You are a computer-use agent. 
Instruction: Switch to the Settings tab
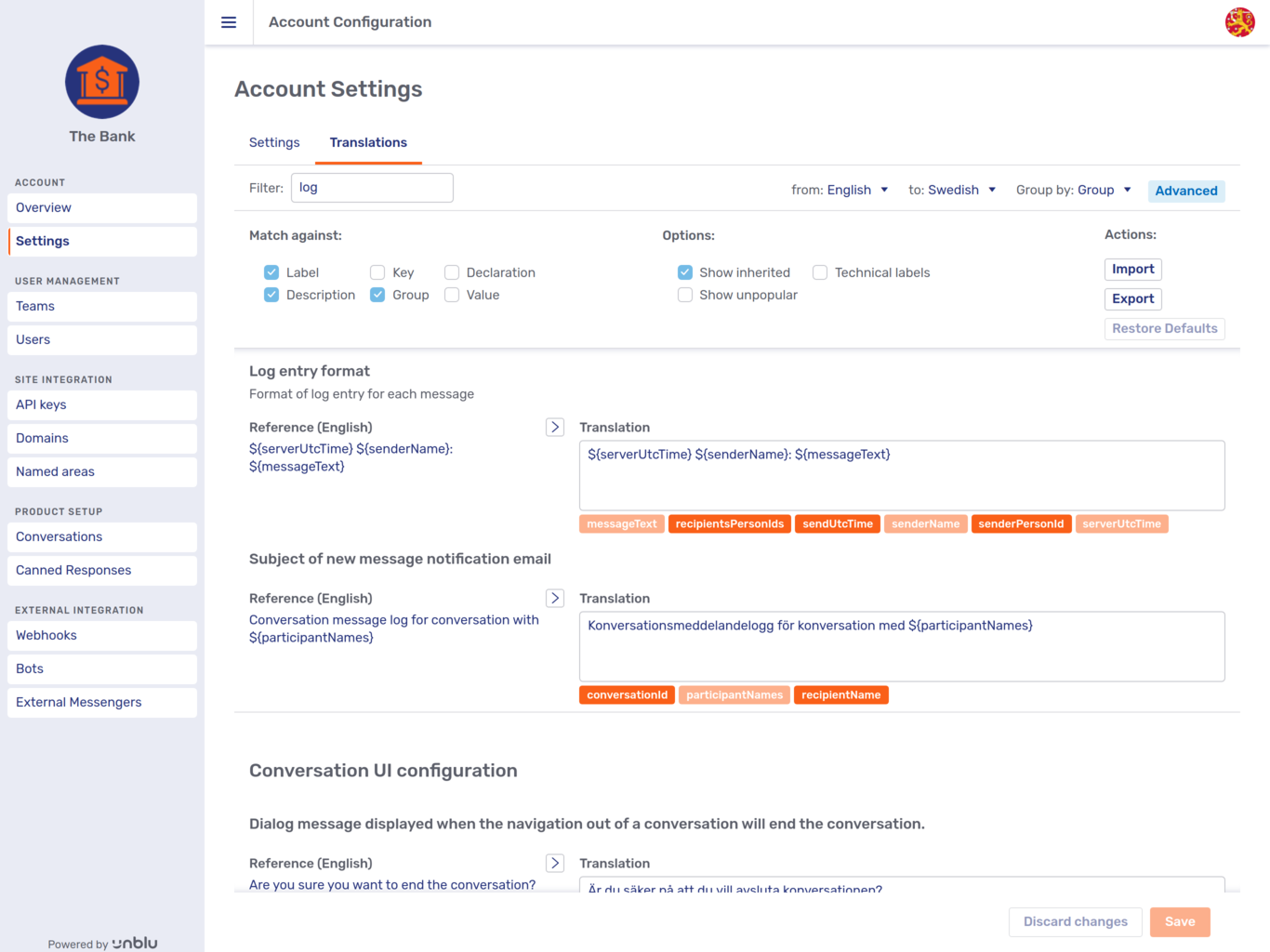[x=273, y=142]
